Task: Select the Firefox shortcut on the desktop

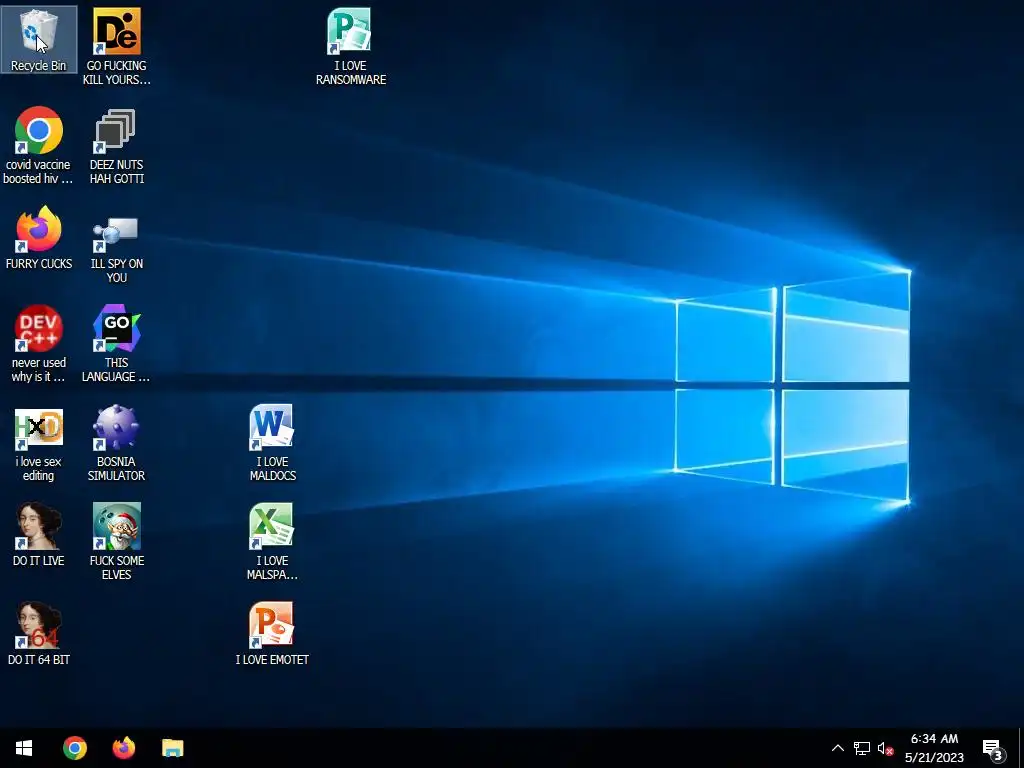Action: click(x=39, y=238)
